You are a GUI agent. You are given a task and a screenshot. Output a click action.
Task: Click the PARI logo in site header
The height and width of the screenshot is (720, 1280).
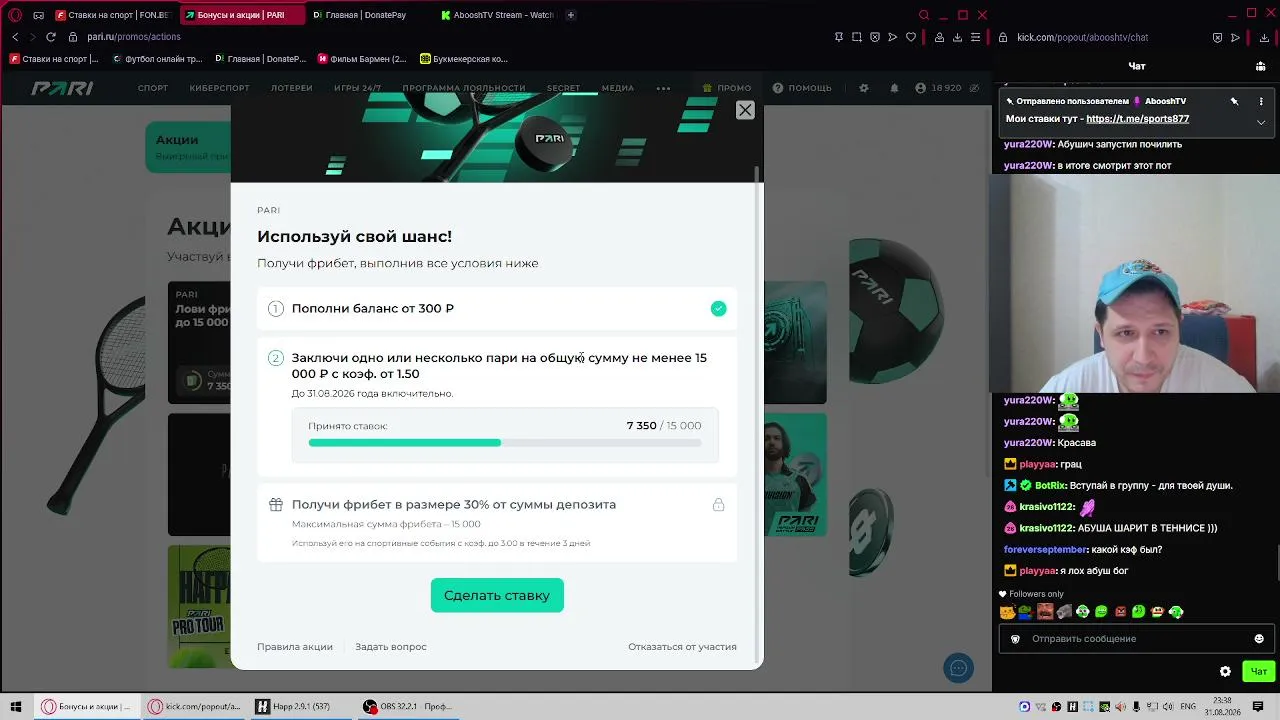coord(62,88)
